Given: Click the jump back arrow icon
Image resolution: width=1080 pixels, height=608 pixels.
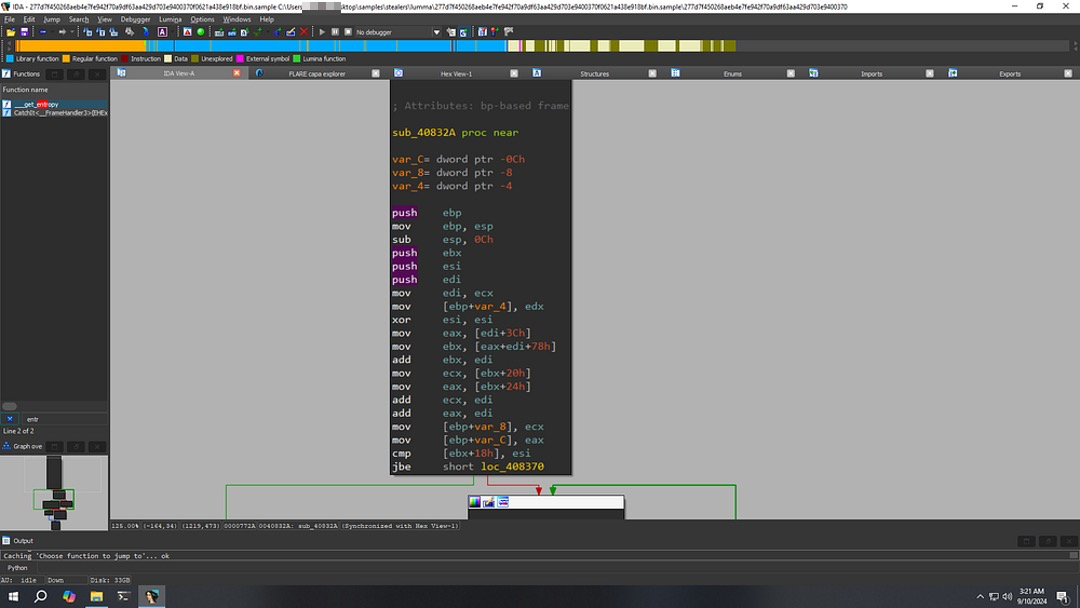Looking at the screenshot, I should click(41, 32).
